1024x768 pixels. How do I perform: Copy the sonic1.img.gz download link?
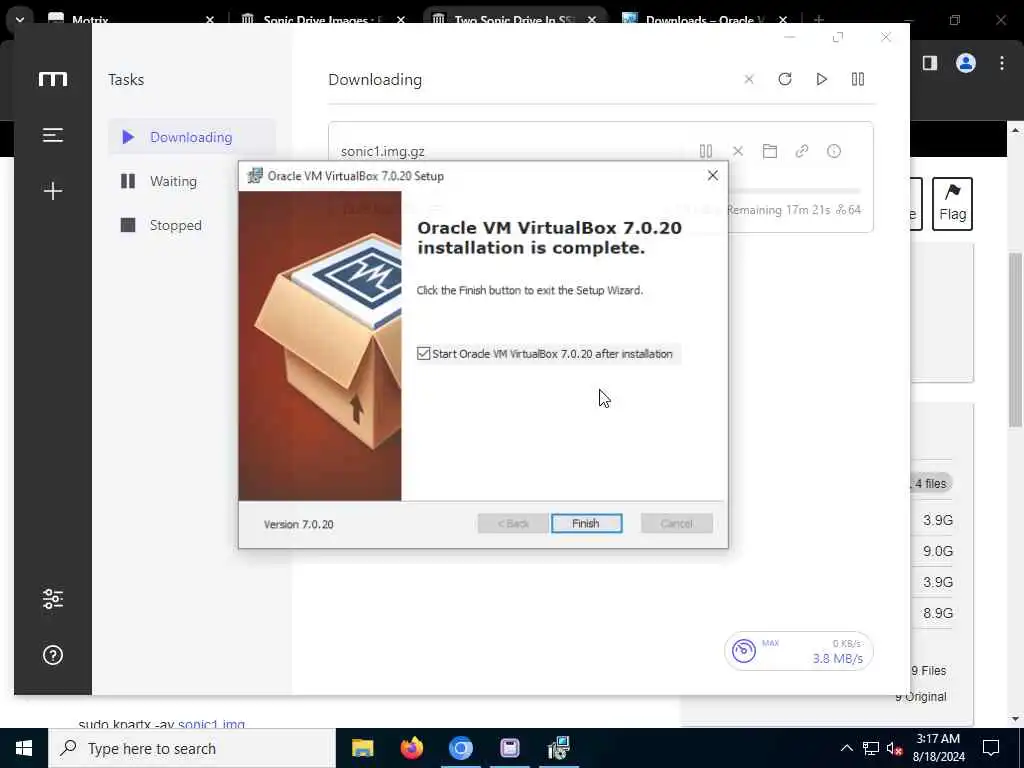tap(802, 152)
